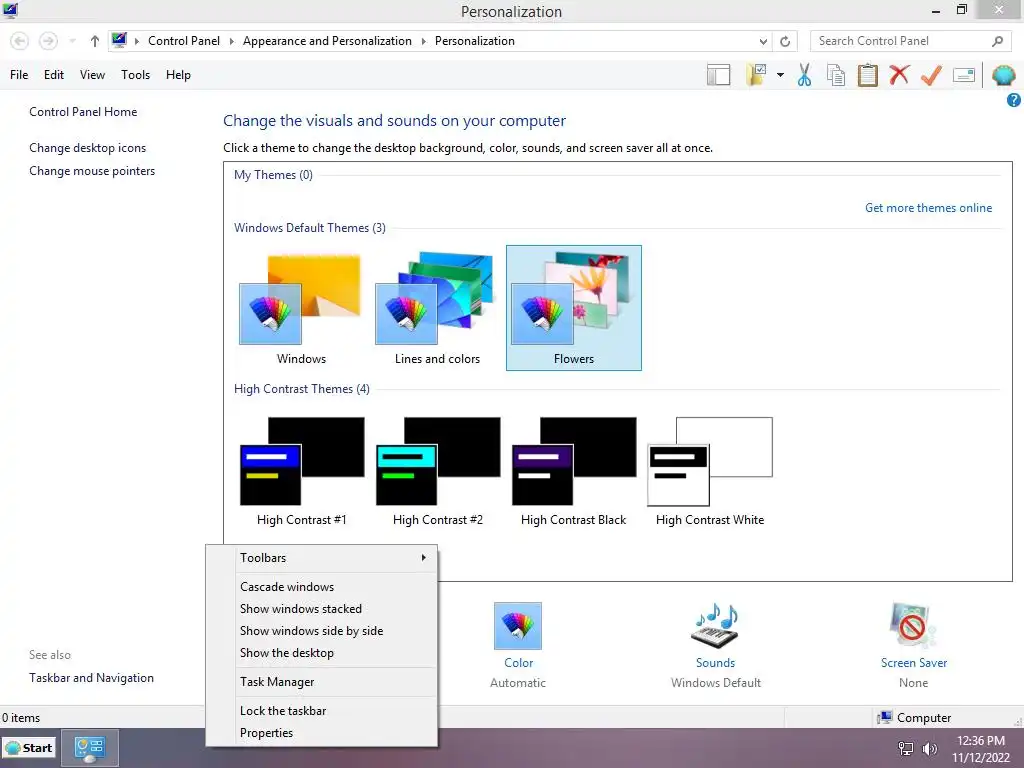Navigate to Control Panel breadcrumb

tap(184, 41)
